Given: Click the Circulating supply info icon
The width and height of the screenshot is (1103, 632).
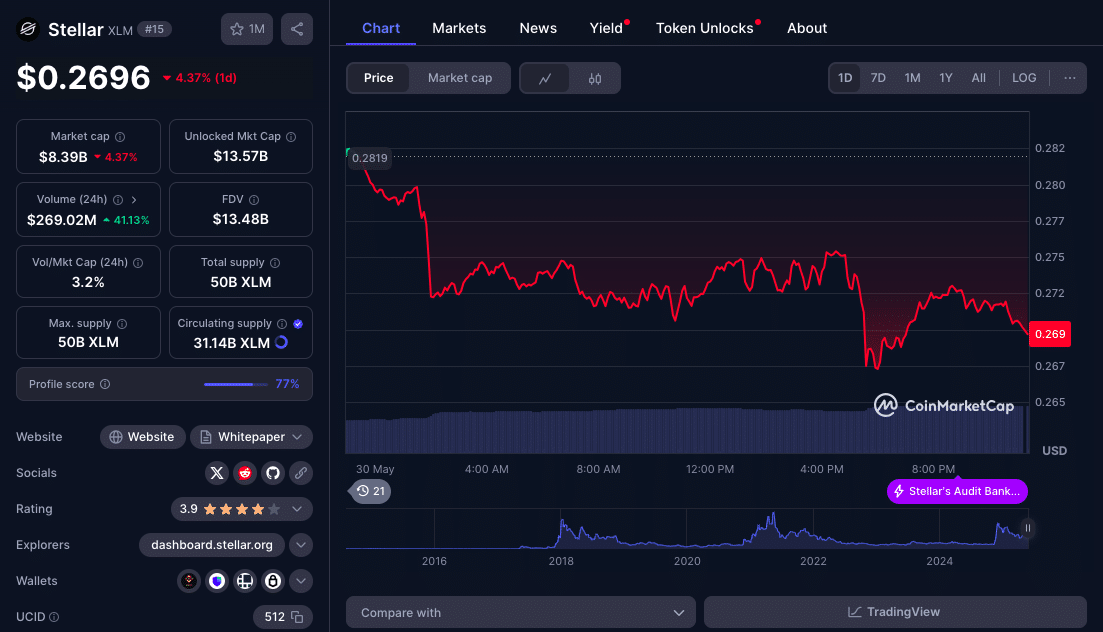Looking at the screenshot, I should tap(282, 324).
